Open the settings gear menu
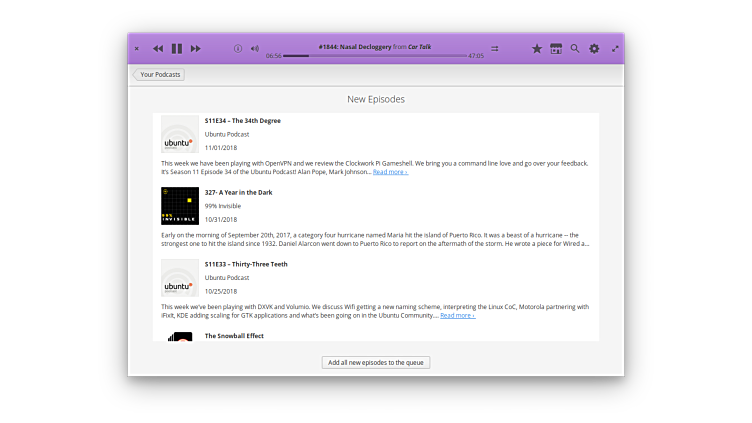This screenshot has width=752, height=423. coord(594,48)
